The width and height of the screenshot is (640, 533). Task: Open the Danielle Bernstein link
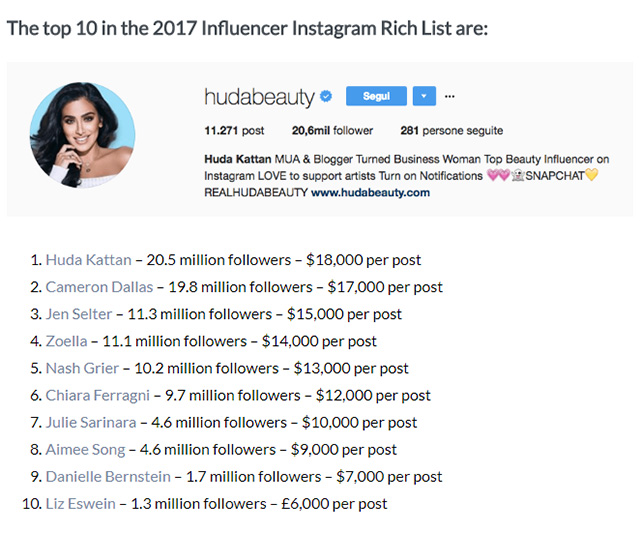tap(108, 476)
